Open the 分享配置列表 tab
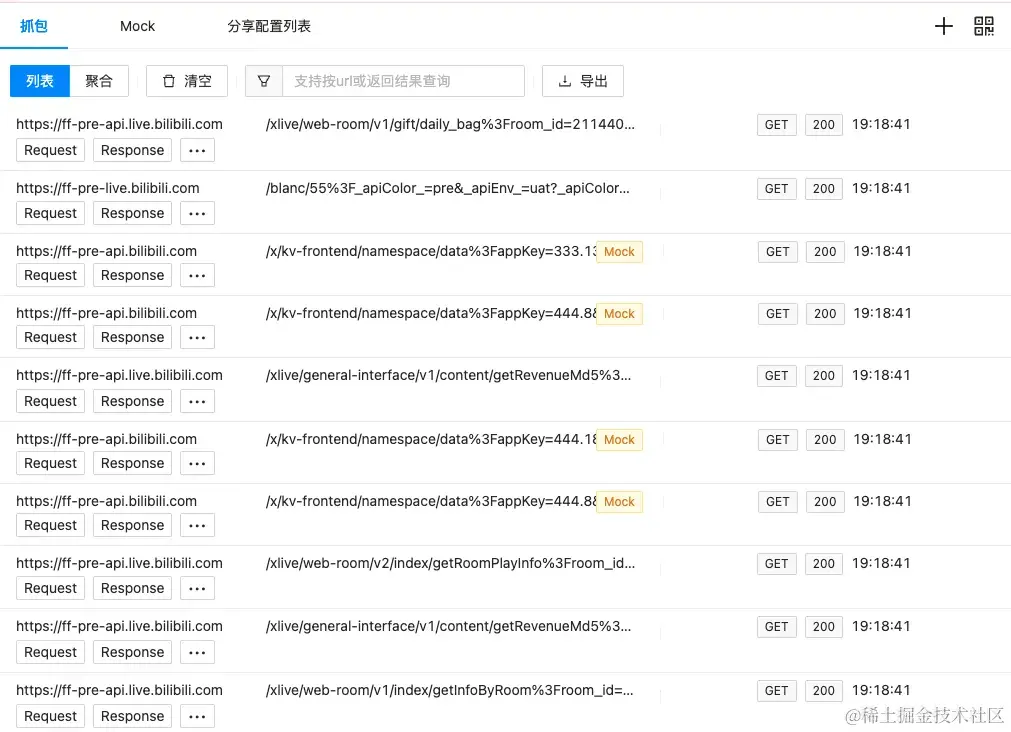Viewport: 1011px width, 732px height. click(269, 26)
